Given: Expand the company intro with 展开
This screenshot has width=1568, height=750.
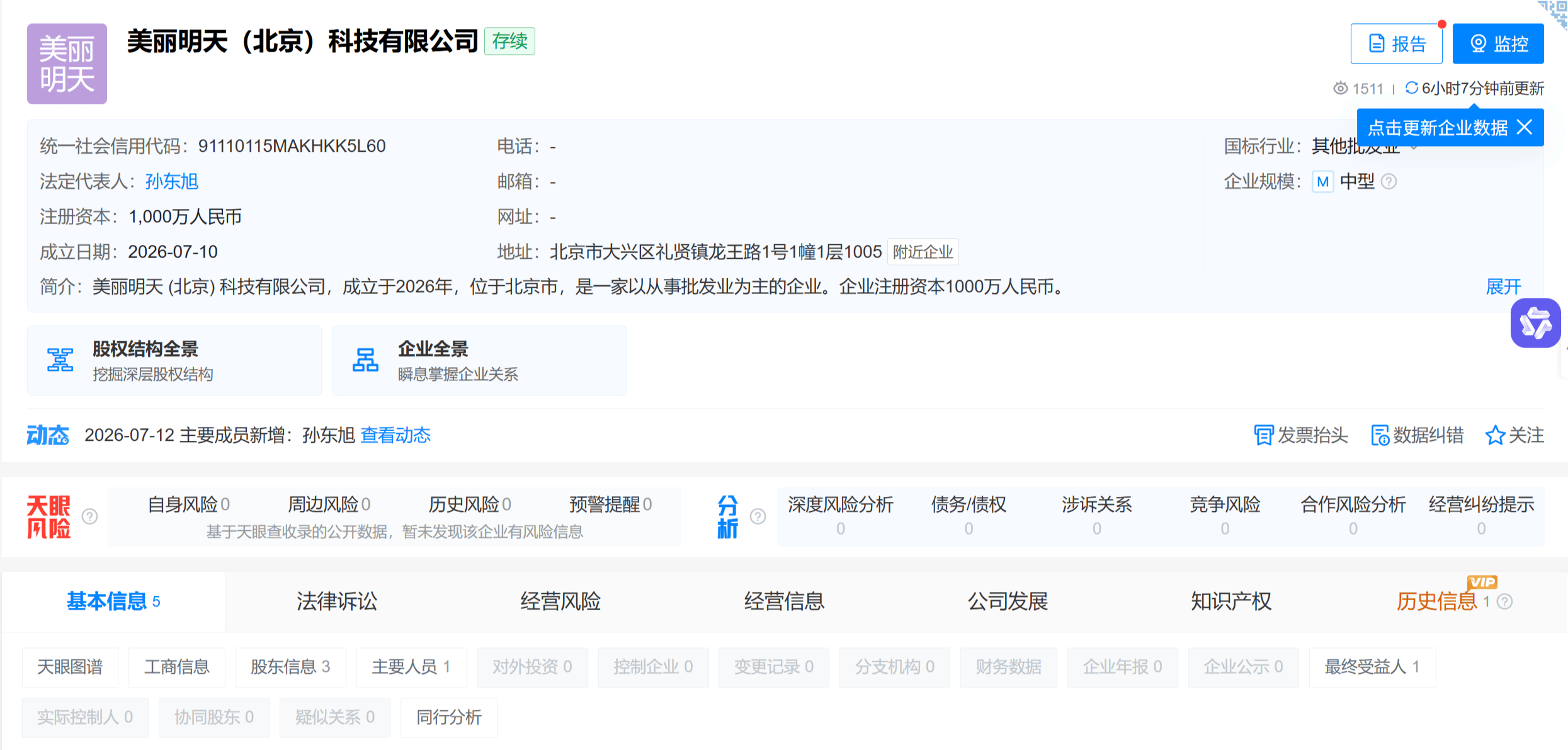Looking at the screenshot, I should tap(1503, 287).
